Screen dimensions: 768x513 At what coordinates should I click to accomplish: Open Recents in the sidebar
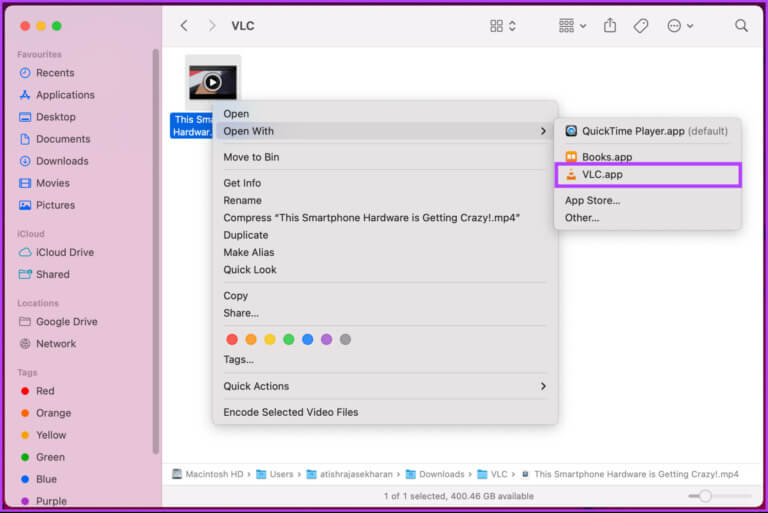(x=55, y=73)
